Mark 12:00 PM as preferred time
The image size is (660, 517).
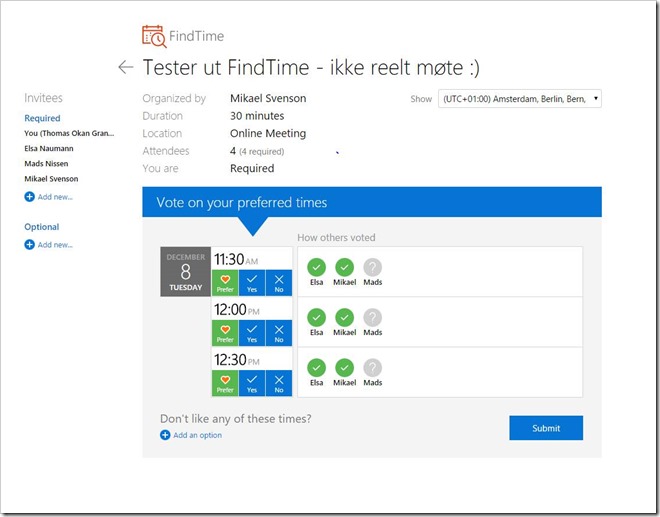225,333
